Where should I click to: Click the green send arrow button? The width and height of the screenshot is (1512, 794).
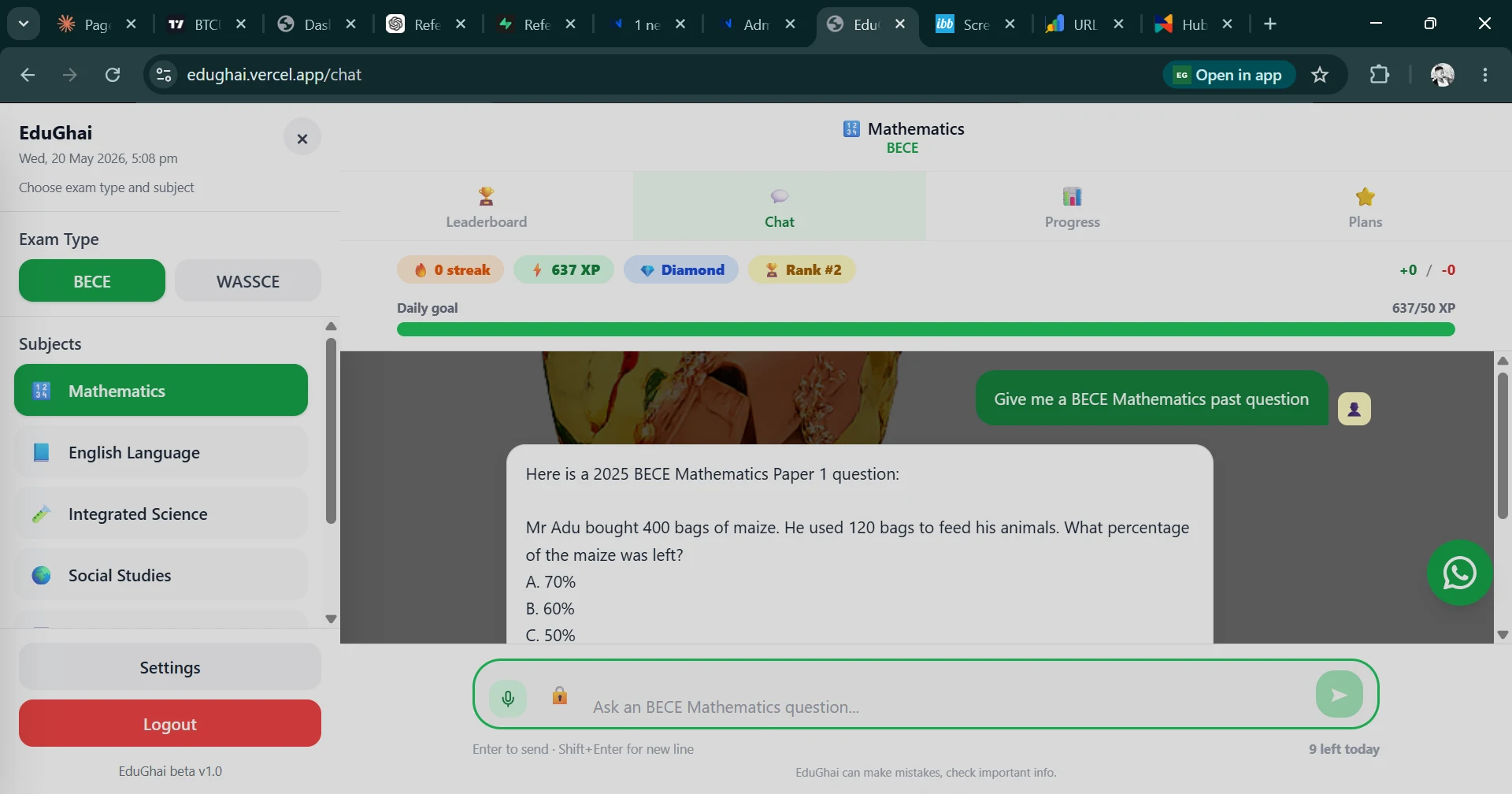pos(1339,694)
